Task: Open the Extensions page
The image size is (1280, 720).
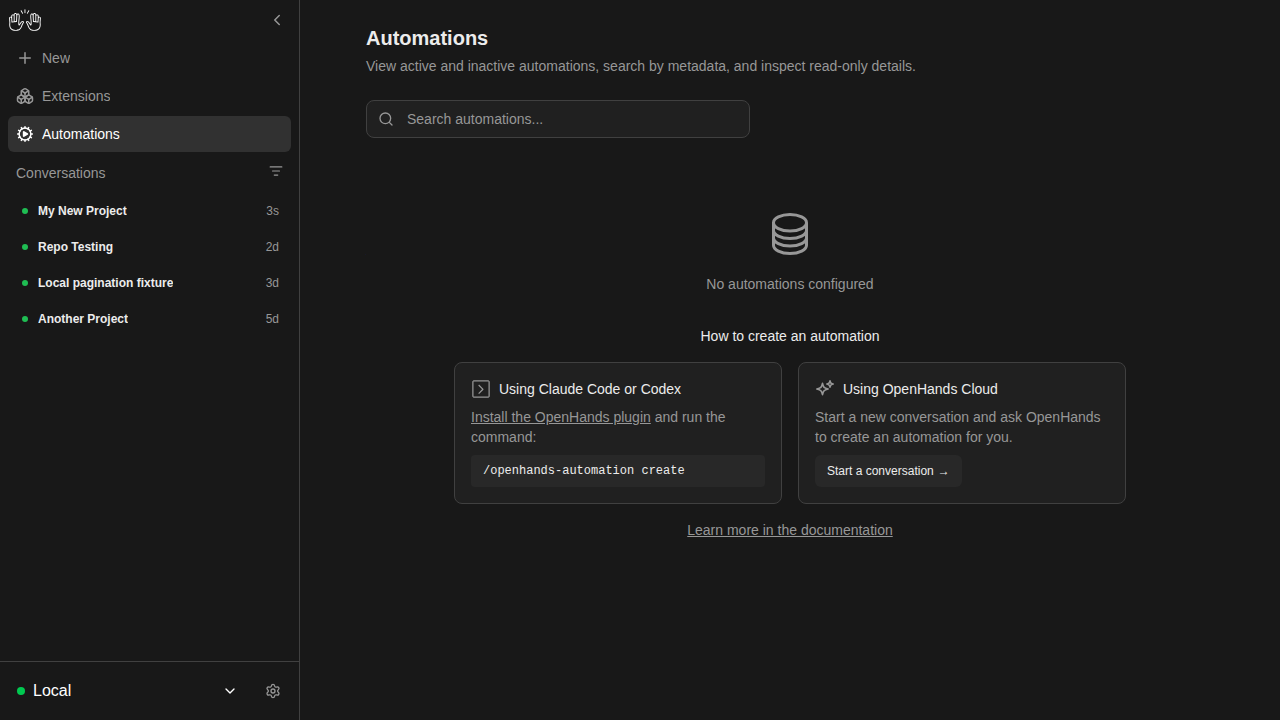Action: [149, 96]
